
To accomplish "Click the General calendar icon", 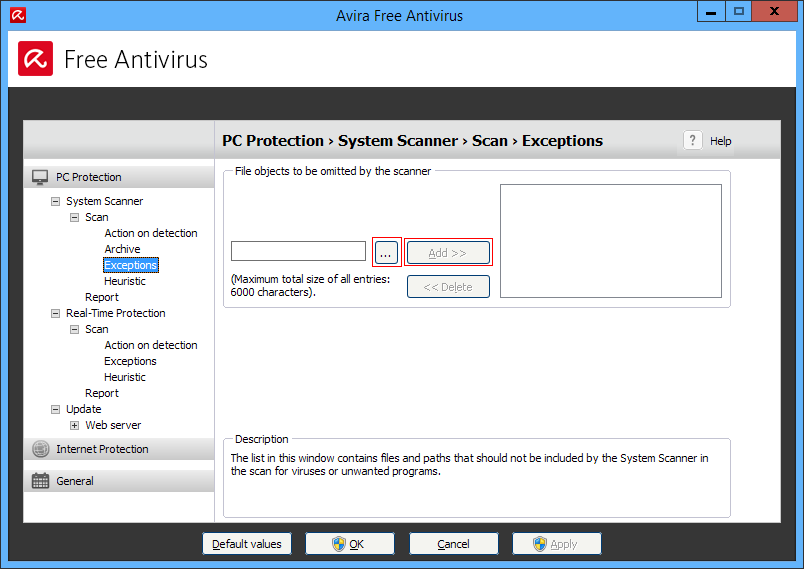I will point(40,481).
